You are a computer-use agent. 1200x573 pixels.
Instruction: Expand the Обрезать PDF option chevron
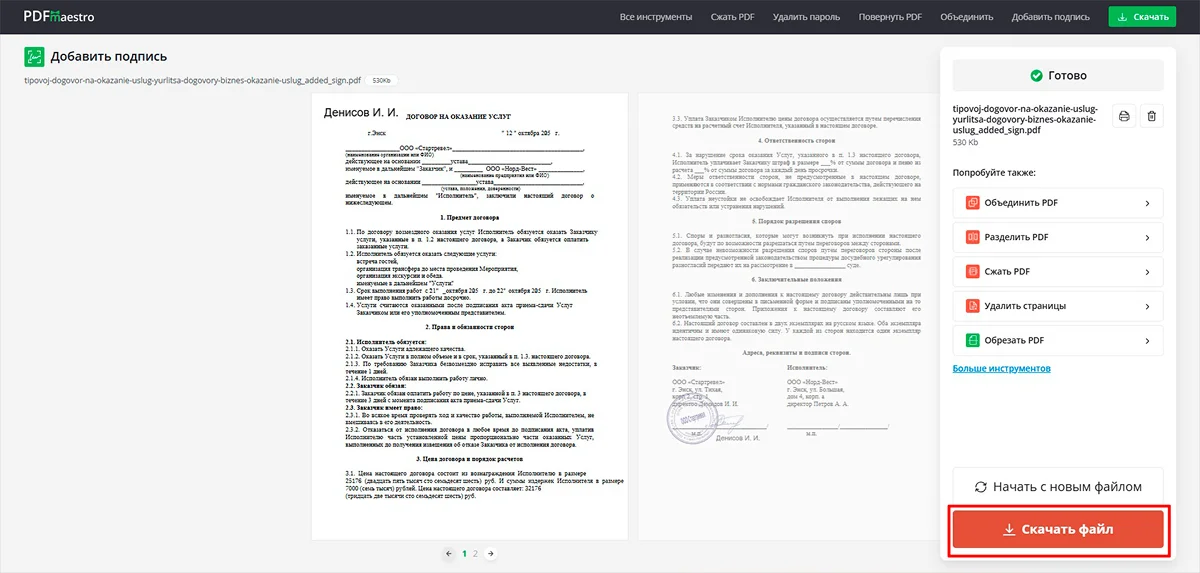click(x=1147, y=339)
